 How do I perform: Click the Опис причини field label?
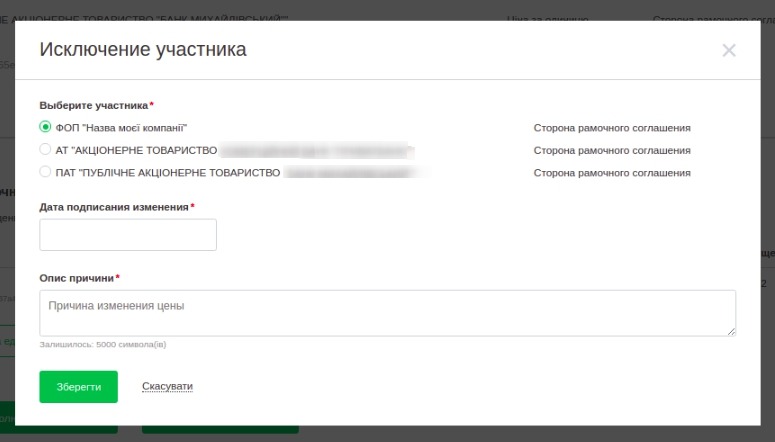[x=77, y=278]
